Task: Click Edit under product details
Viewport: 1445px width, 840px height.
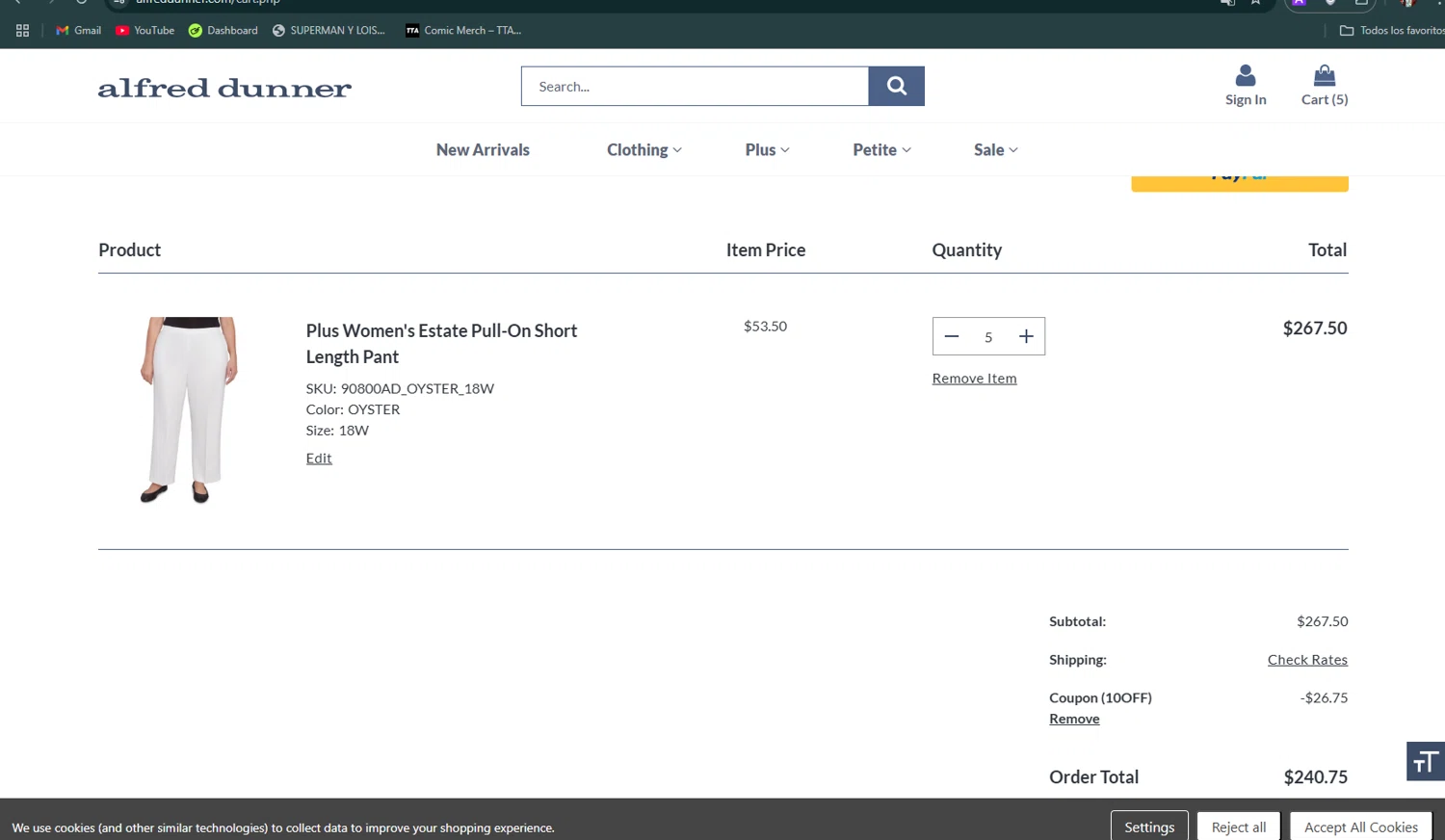Action: [x=319, y=458]
